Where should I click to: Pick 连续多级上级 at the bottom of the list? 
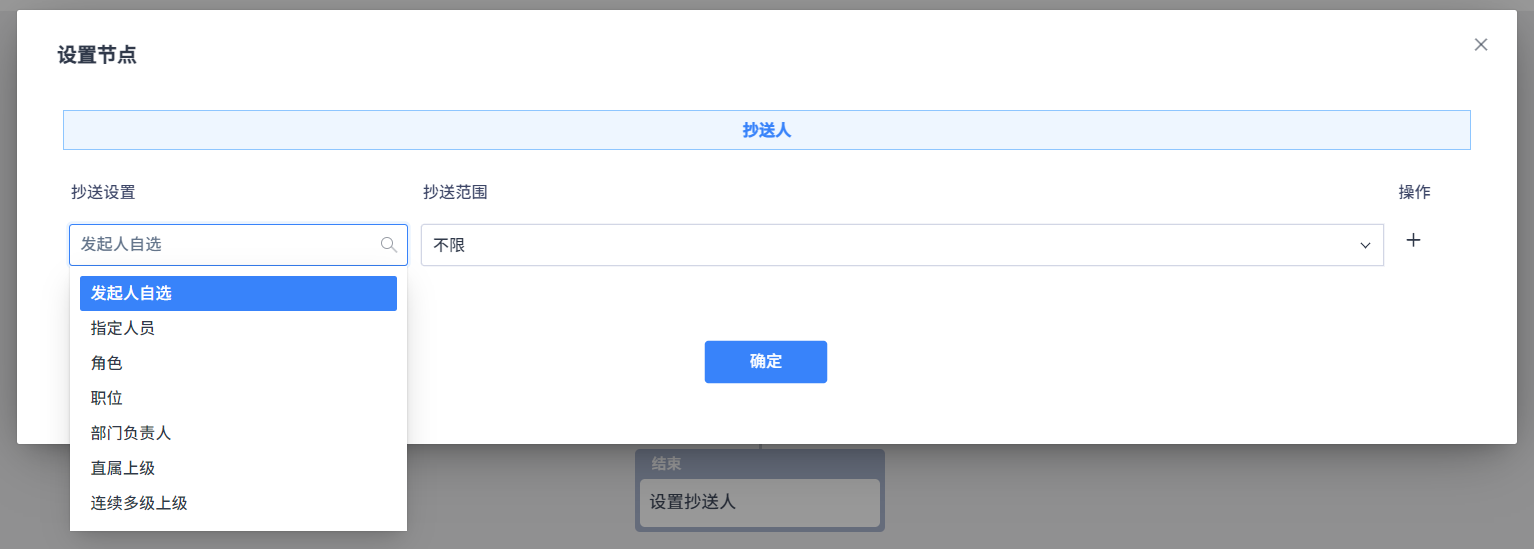[238, 503]
